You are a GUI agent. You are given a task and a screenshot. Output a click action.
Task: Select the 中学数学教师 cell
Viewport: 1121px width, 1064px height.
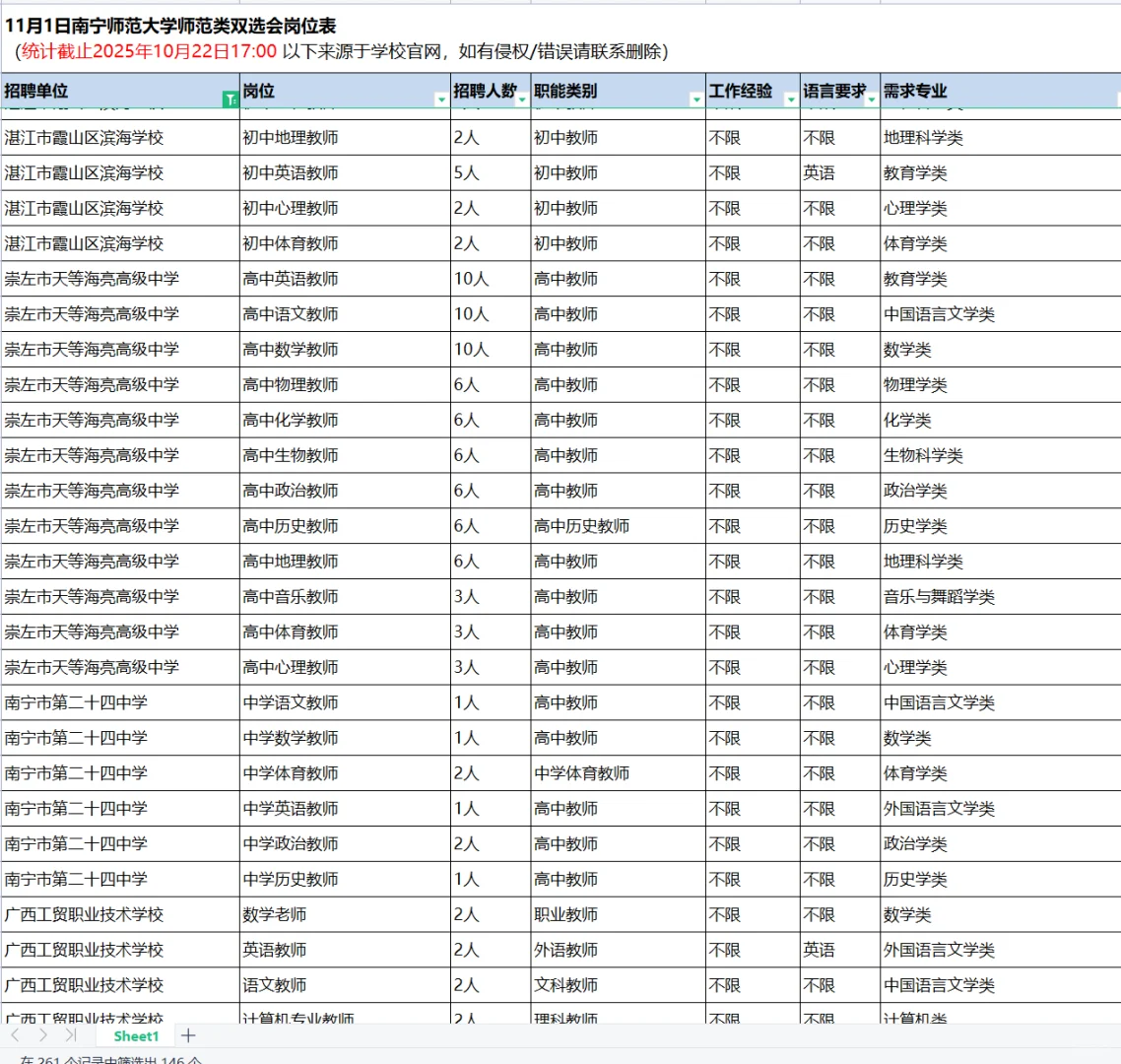tap(345, 738)
